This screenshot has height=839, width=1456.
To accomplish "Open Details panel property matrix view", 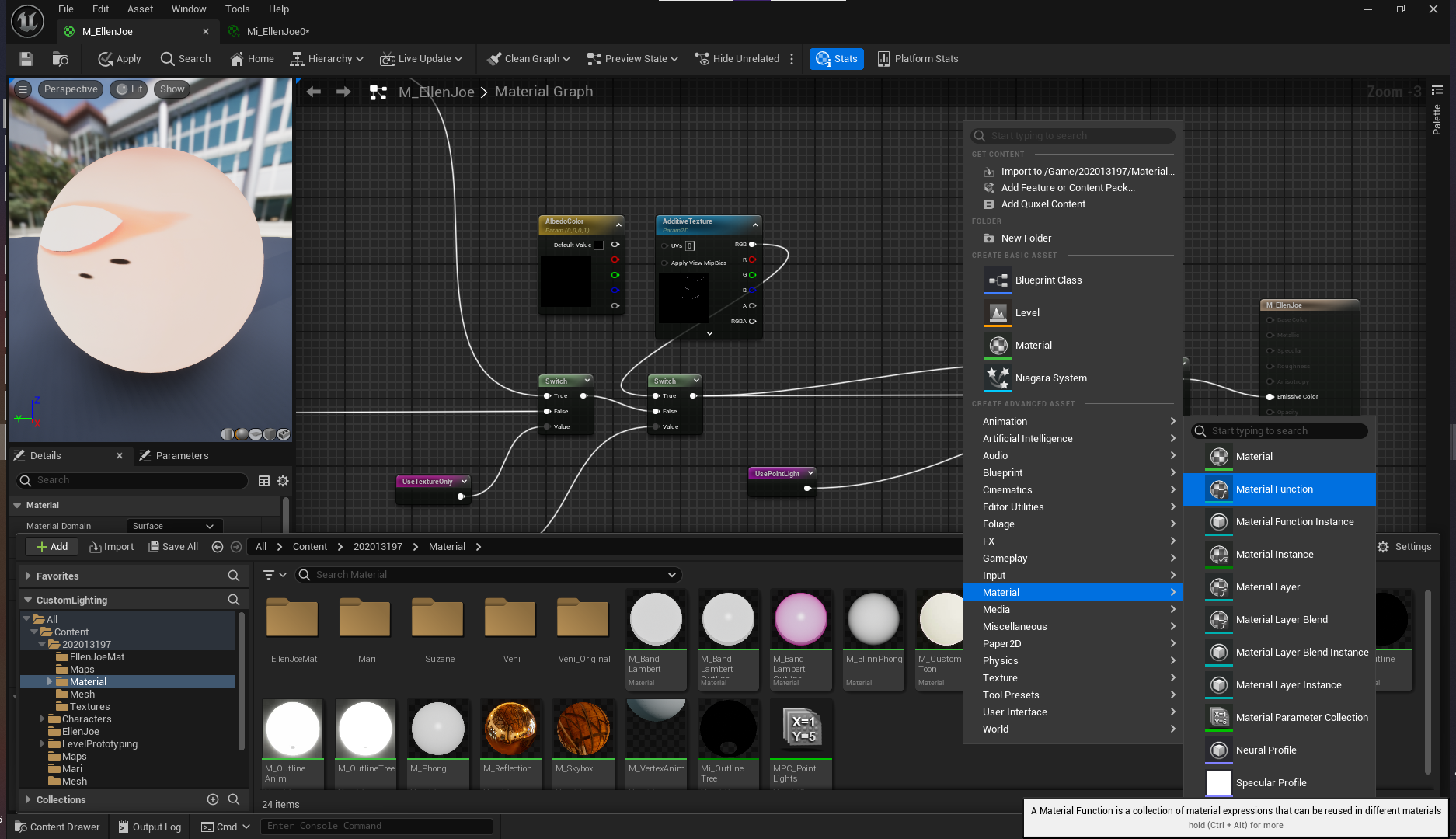I will pos(264,481).
